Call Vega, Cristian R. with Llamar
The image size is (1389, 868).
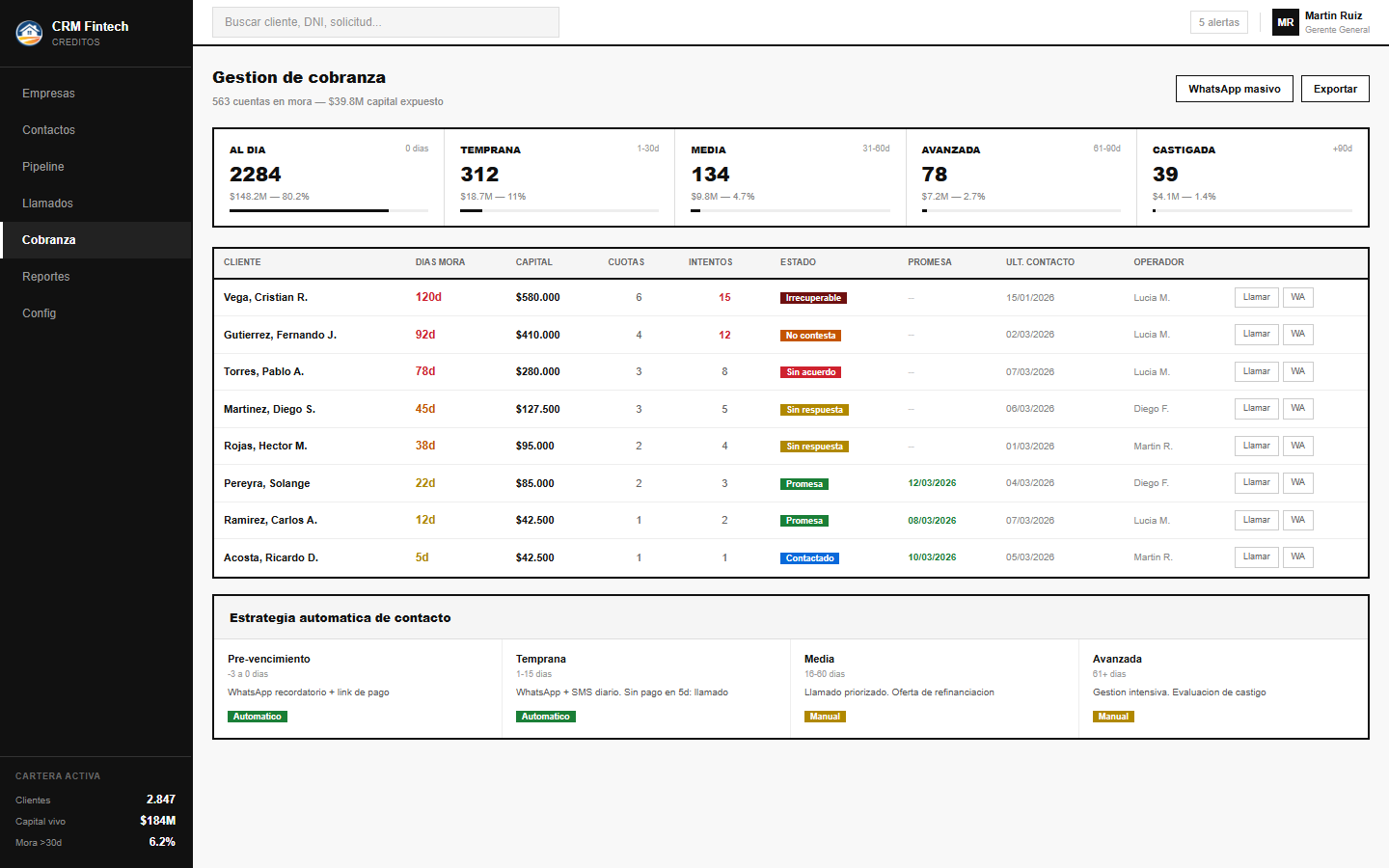click(x=1256, y=297)
